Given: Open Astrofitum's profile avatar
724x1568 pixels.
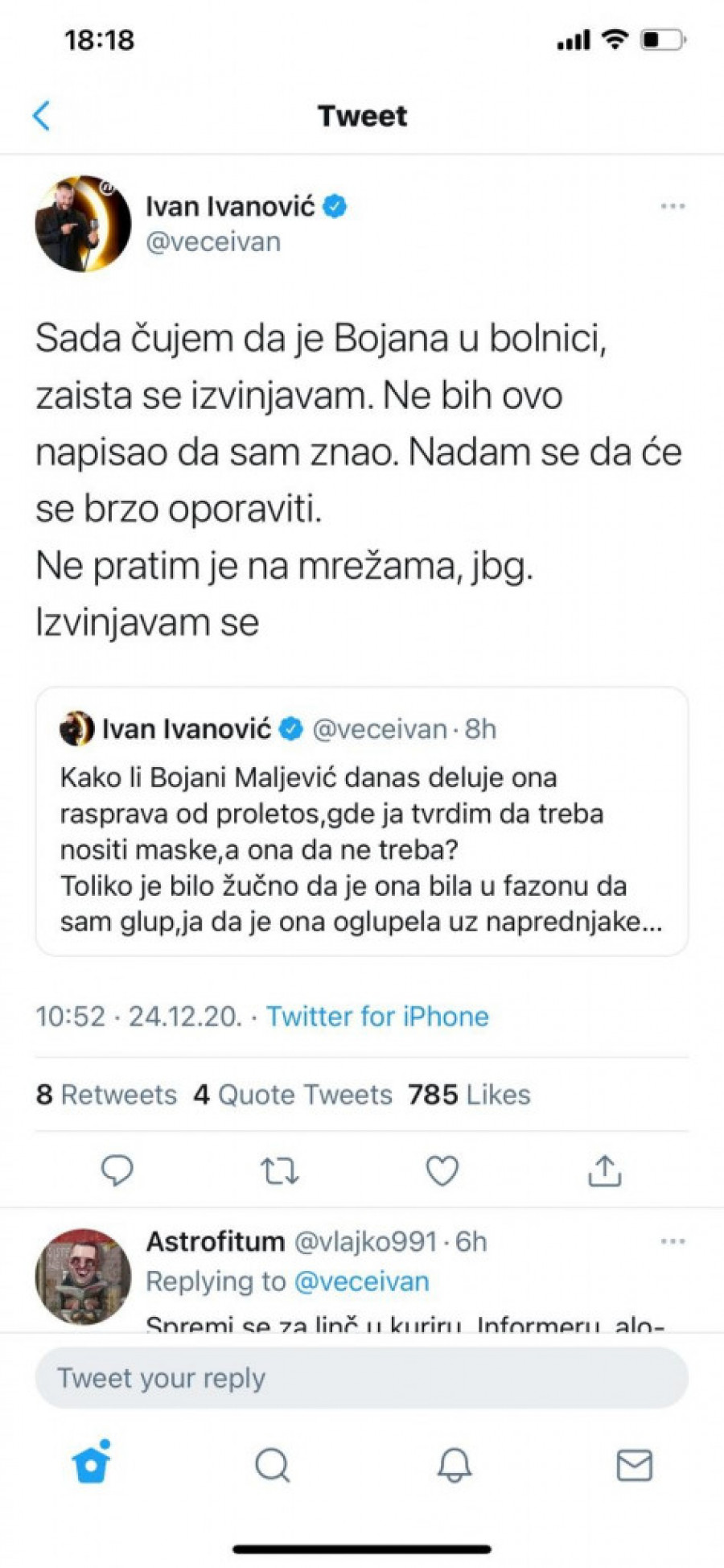Looking at the screenshot, I should point(83,1276).
